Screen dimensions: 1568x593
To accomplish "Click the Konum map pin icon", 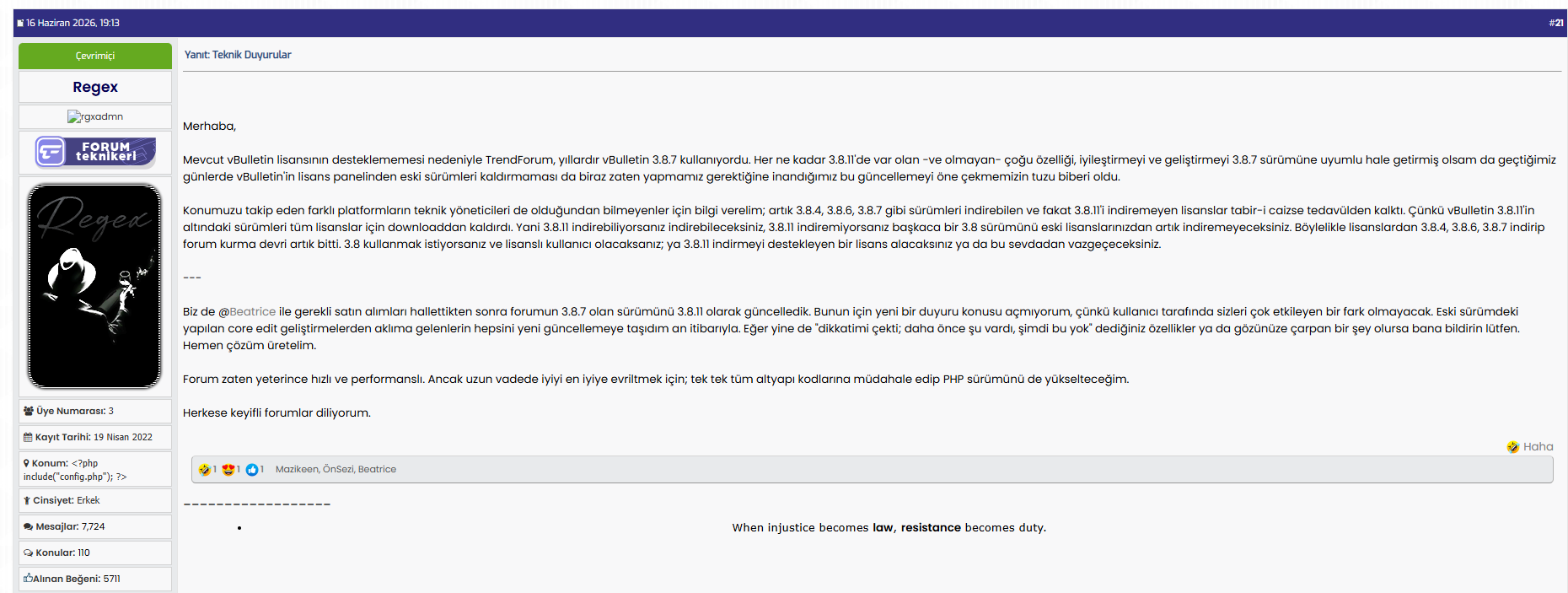I will click(x=26, y=463).
